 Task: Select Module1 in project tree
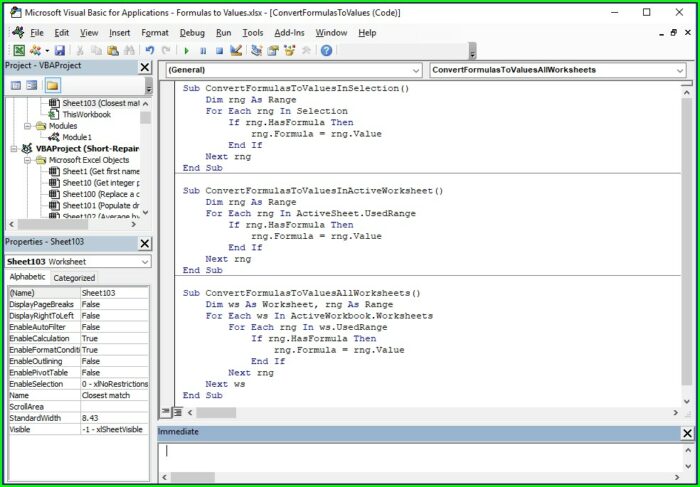[76, 137]
